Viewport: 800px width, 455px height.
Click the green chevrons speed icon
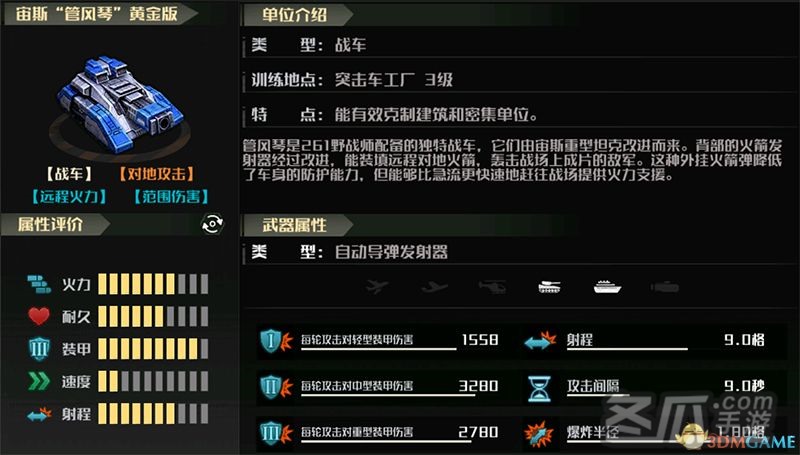[39, 381]
